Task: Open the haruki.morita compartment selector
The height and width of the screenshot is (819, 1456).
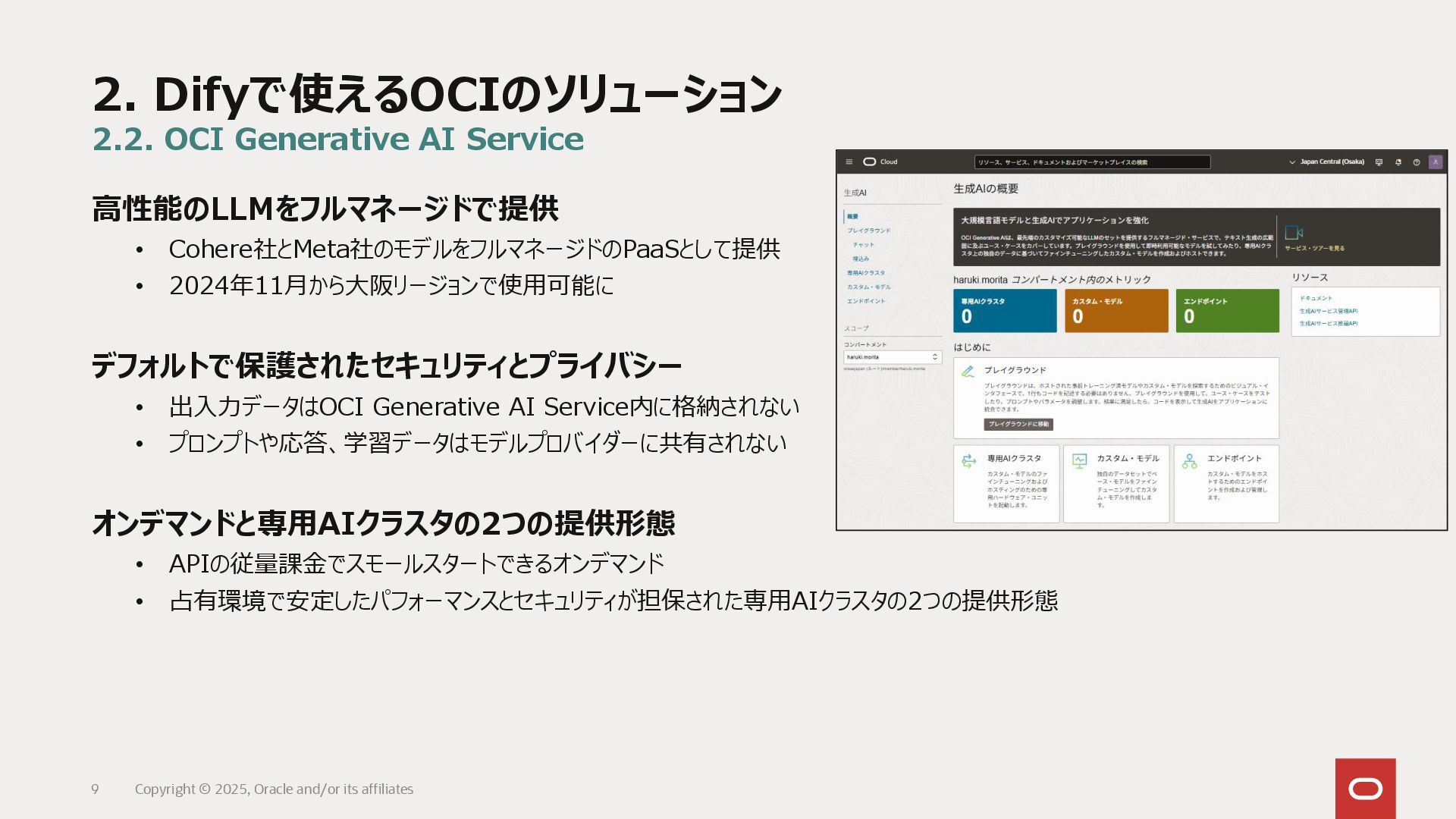Action: pyautogui.click(x=892, y=357)
